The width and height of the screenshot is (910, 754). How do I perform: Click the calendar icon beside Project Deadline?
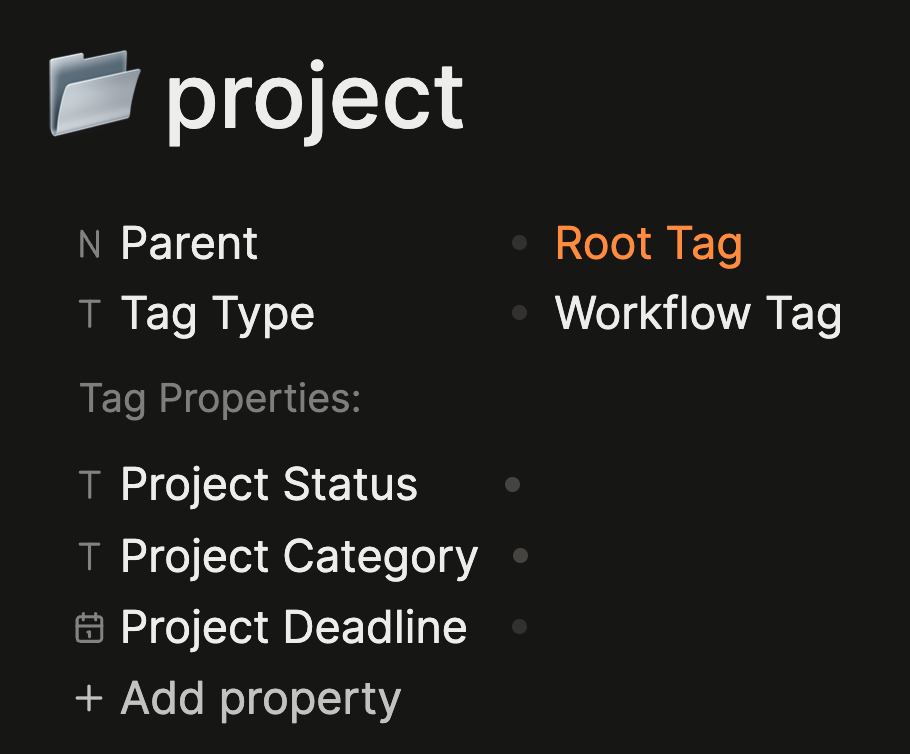coord(89,627)
